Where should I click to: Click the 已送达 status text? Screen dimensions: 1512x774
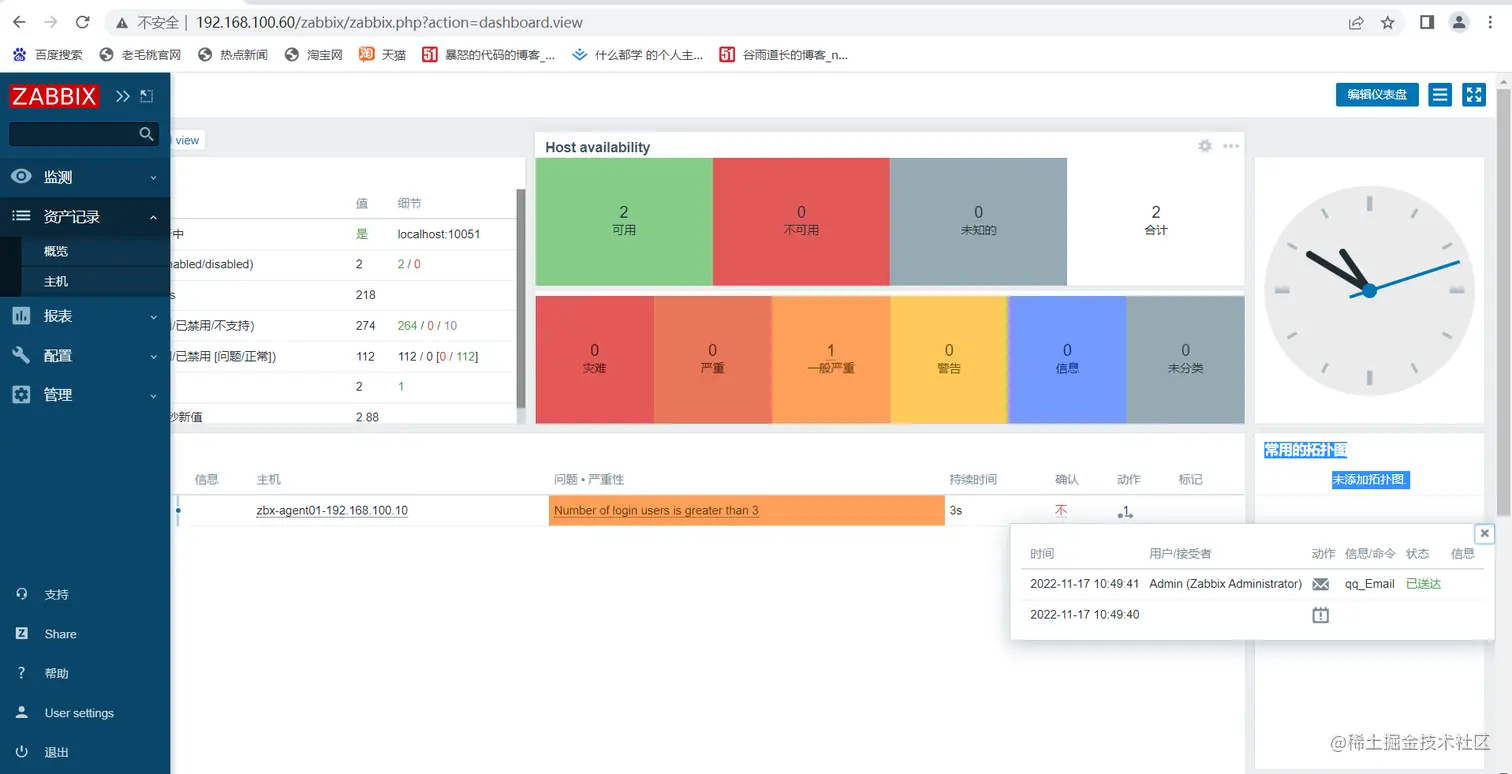pyautogui.click(x=1423, y=584)
